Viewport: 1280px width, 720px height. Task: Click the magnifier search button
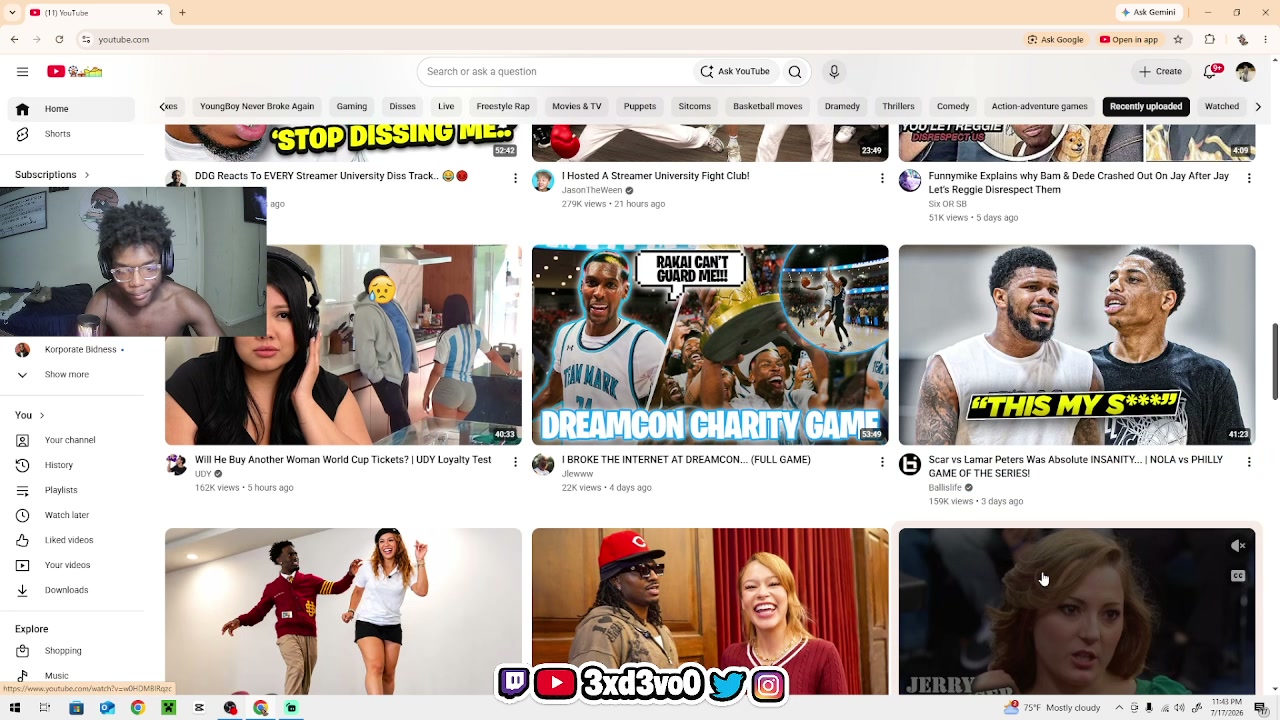pos(795,71)
